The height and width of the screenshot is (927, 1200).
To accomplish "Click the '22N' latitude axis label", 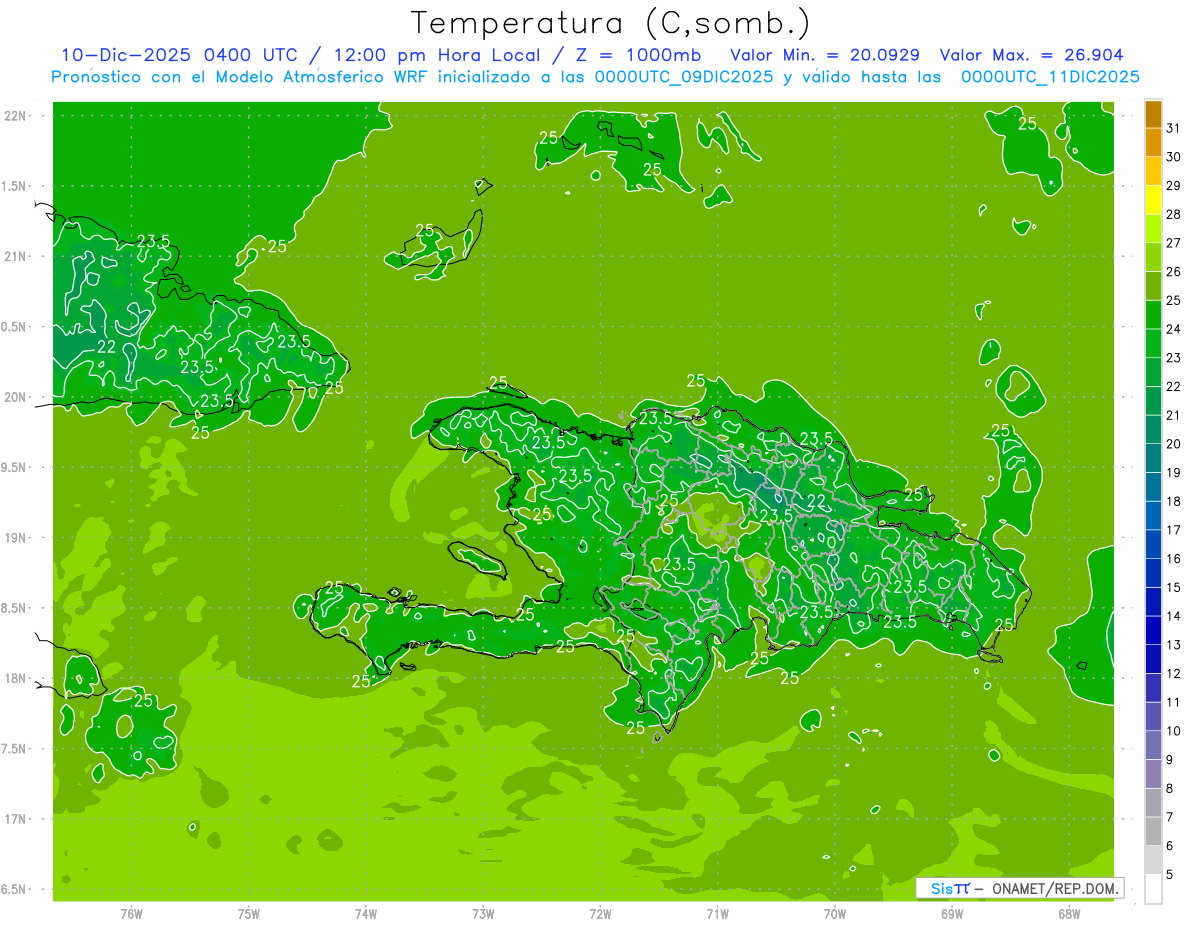I will pyautogui.click(x=16, y=116).
